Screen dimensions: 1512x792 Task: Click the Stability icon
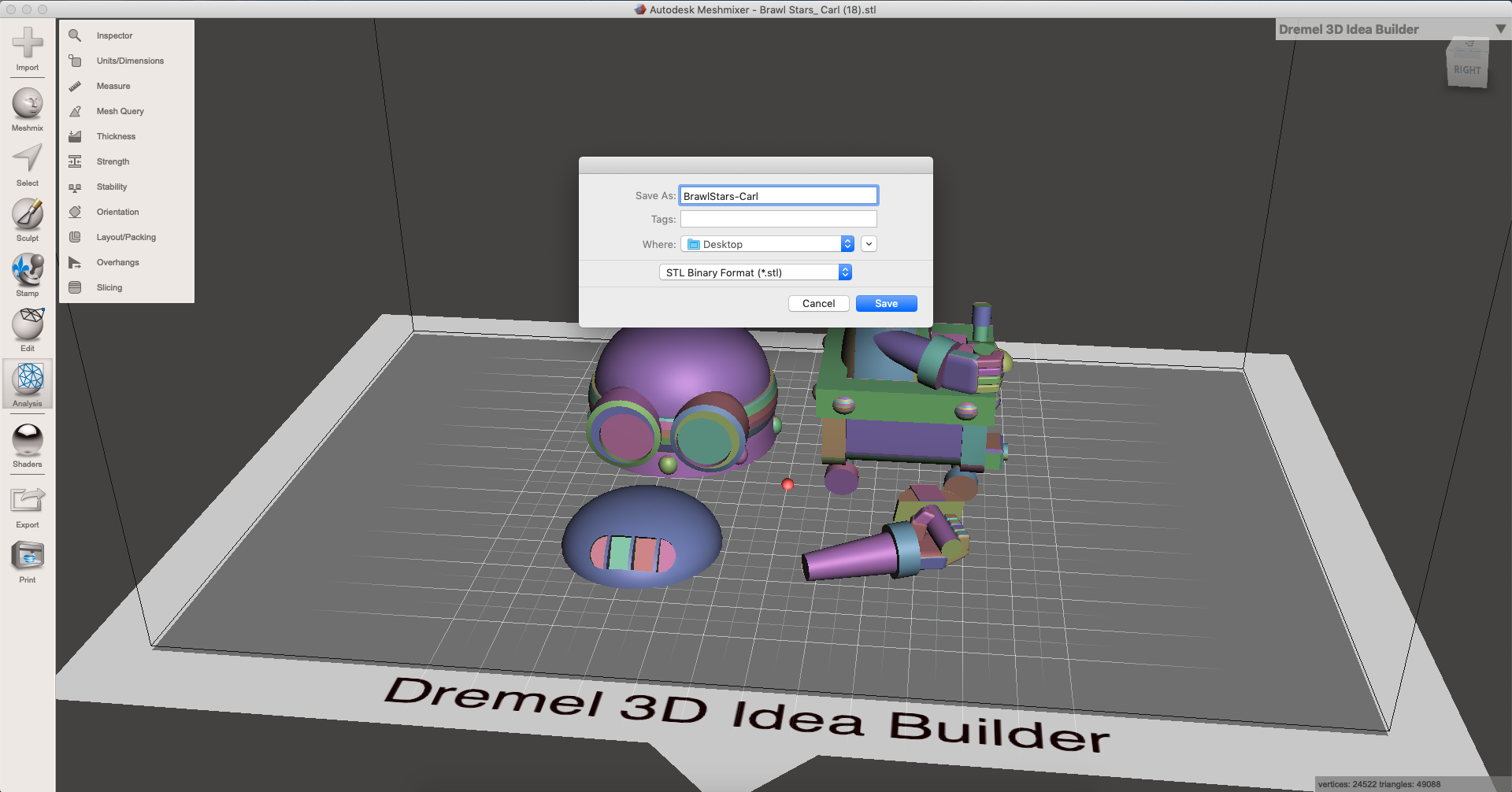[75, 187]
